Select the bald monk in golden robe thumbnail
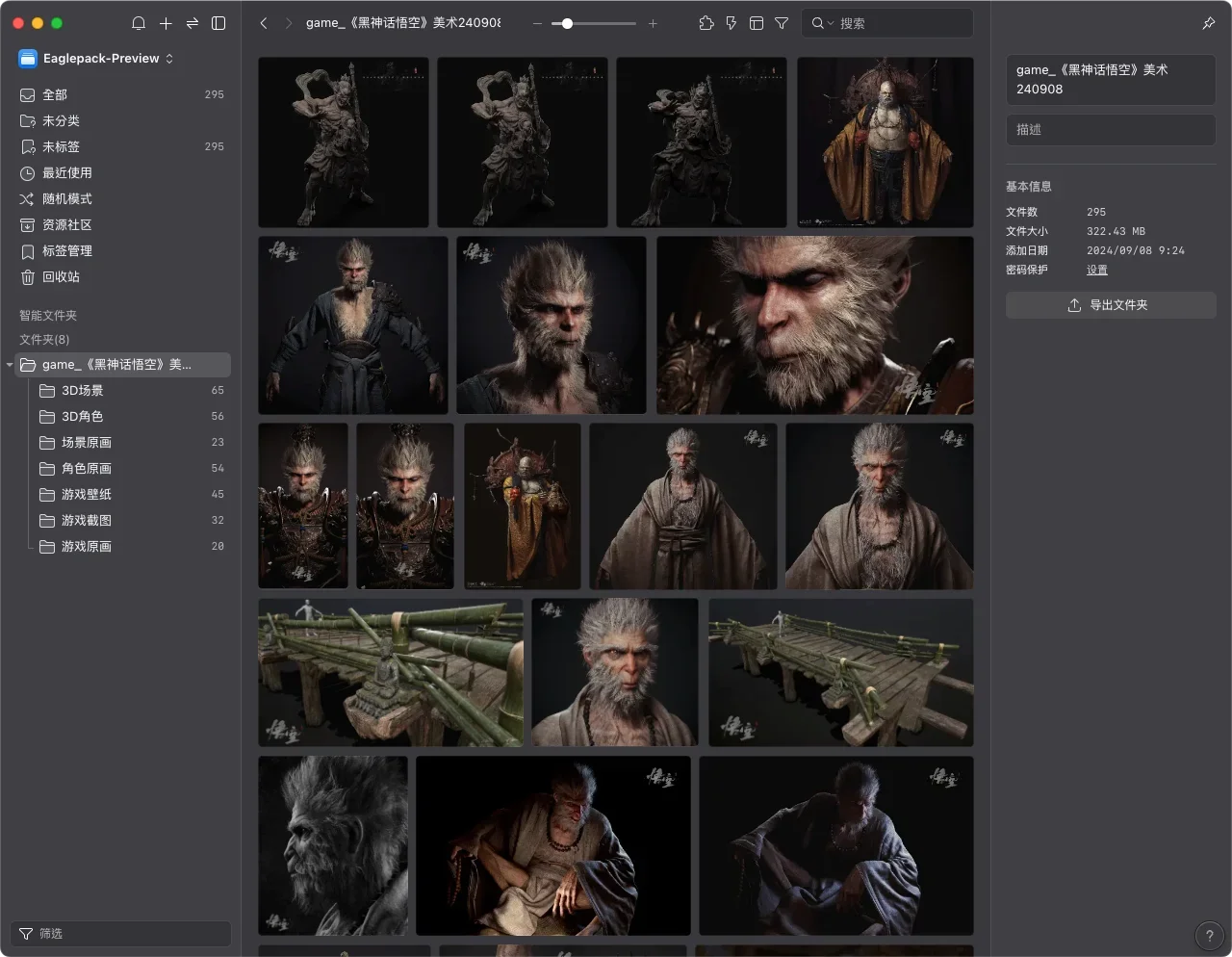This screenshot has width=1232, height=957. tap(885, 142)
